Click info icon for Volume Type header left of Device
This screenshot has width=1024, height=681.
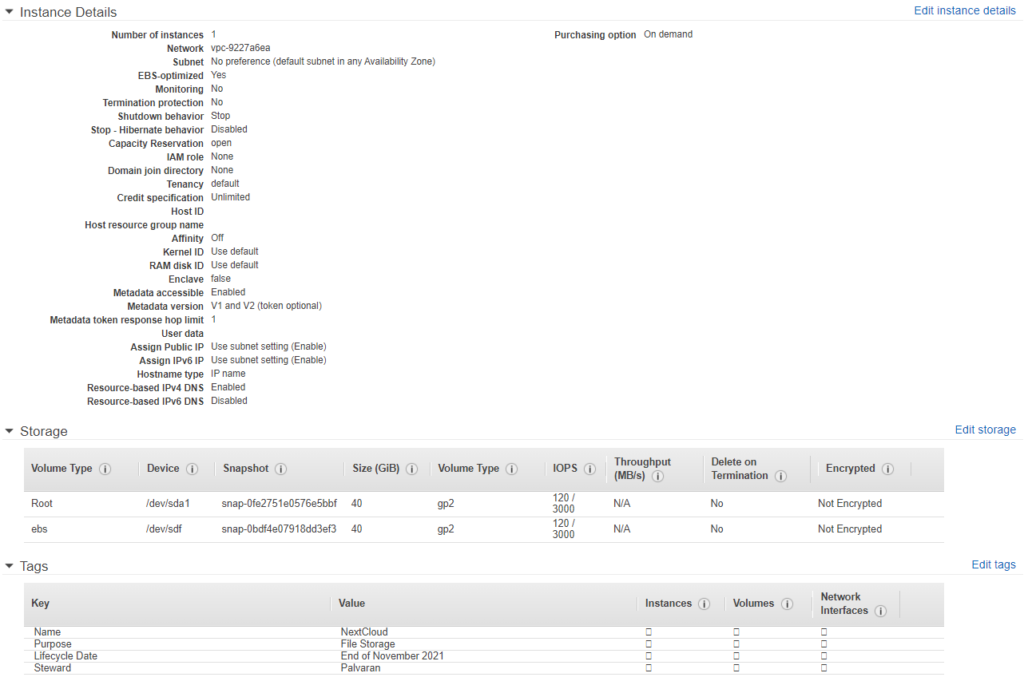point(105,469)
